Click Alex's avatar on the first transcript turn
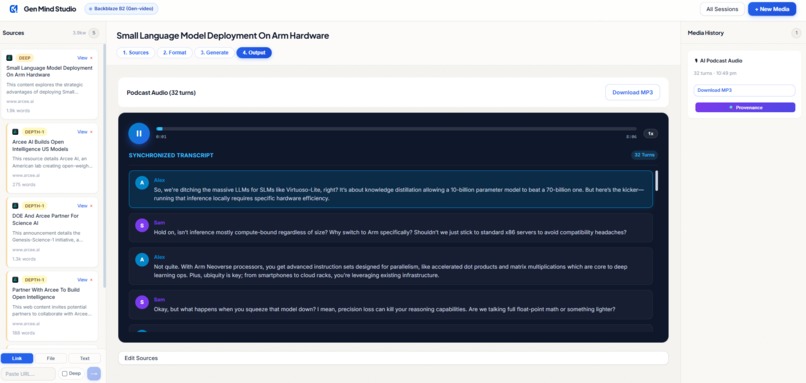This screenshot has width=806, height=383. point(142,183)
